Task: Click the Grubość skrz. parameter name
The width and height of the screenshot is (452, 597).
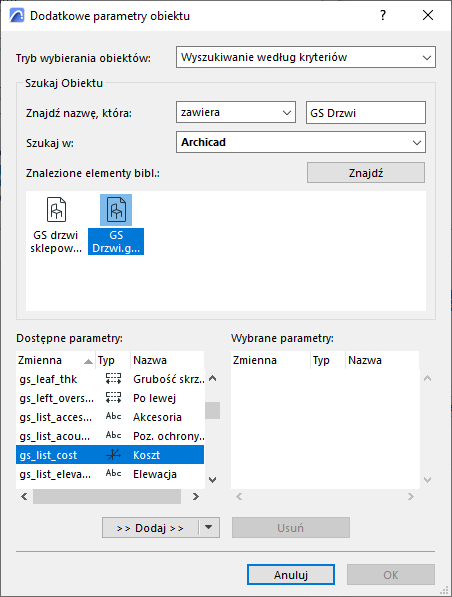Action: coord(169,379)
